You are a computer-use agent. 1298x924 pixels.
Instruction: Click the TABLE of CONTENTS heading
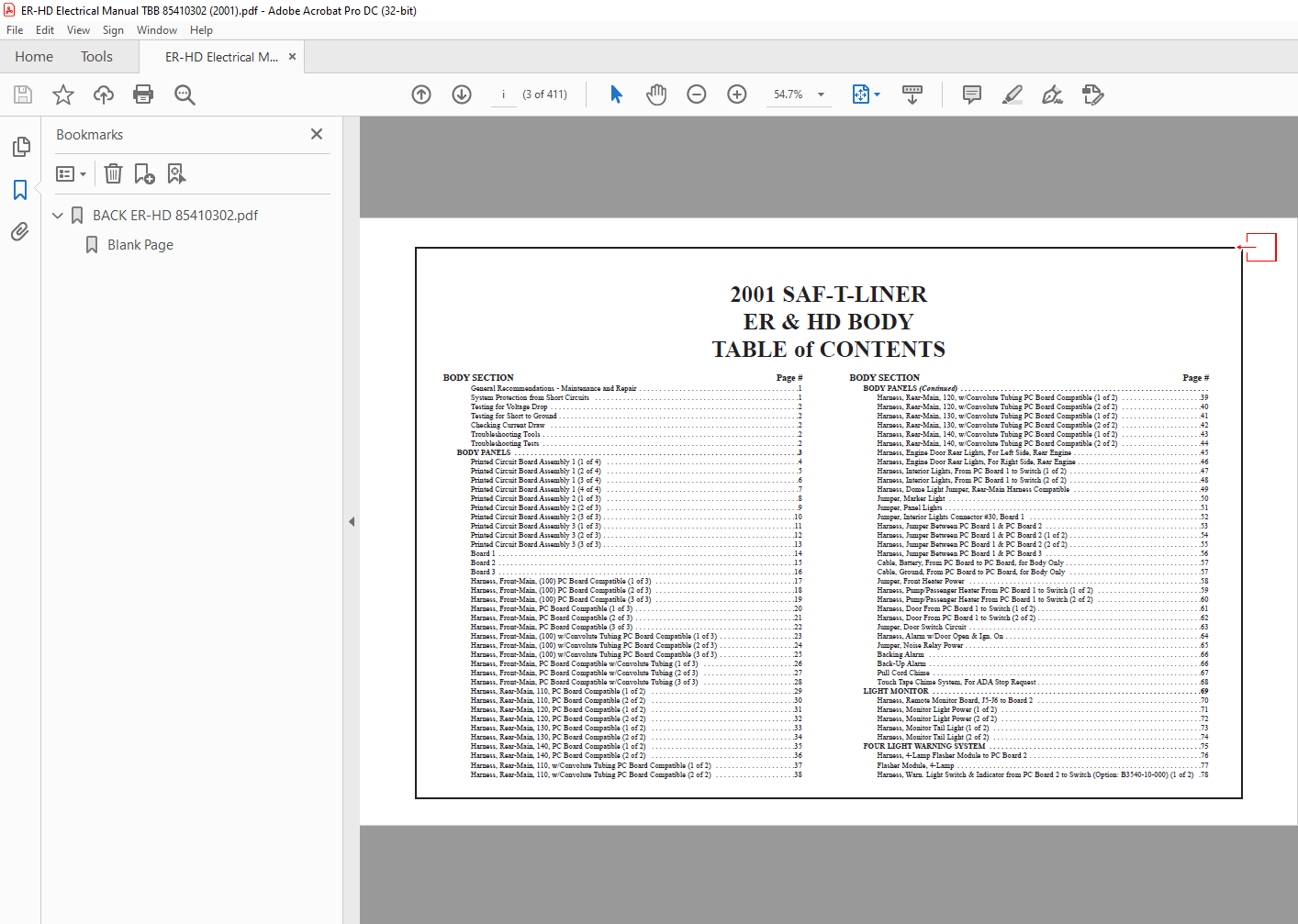click(828, 350)
